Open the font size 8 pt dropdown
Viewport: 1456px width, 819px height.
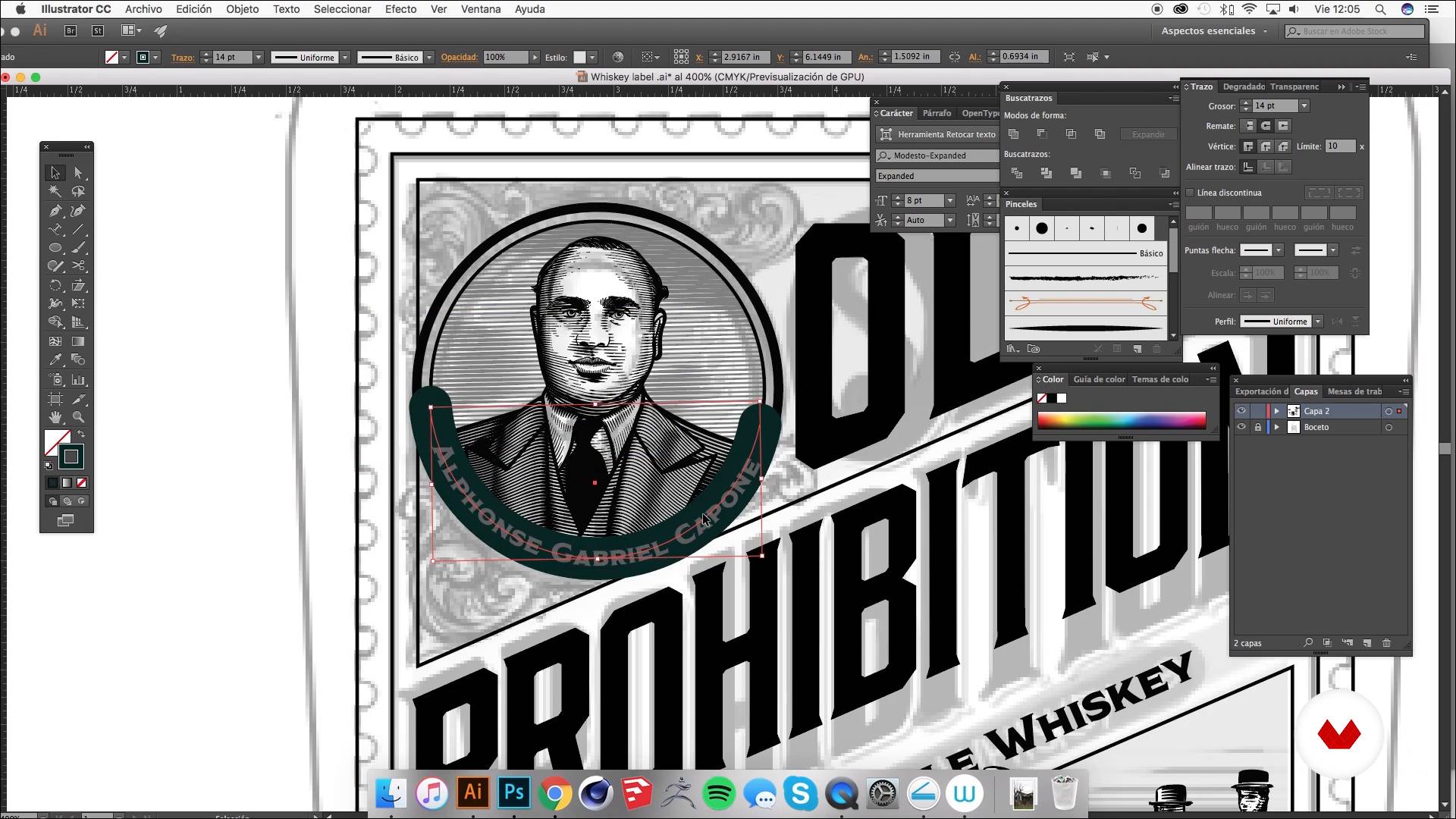pyautogui.click(x=949, y=200)
